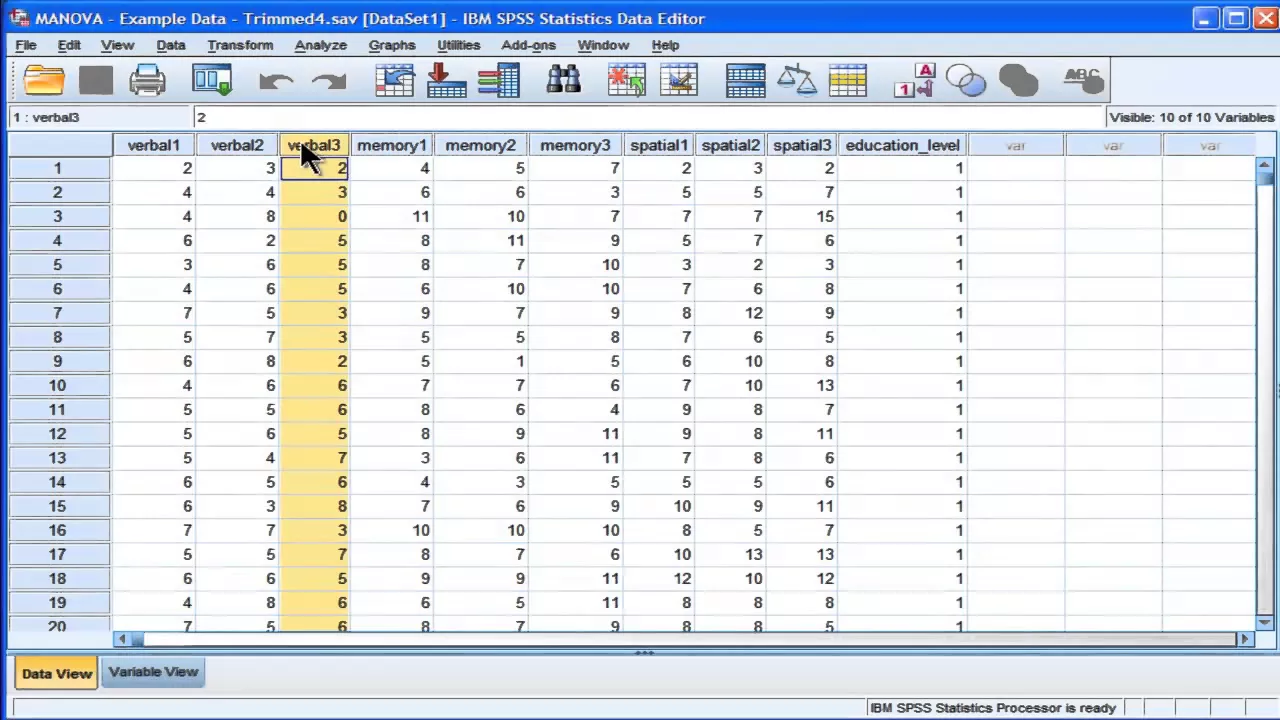Viewport: 1280px width, 720px height.
Task: Click spatial1 value 12 in row 18
Action: point(658,579)
